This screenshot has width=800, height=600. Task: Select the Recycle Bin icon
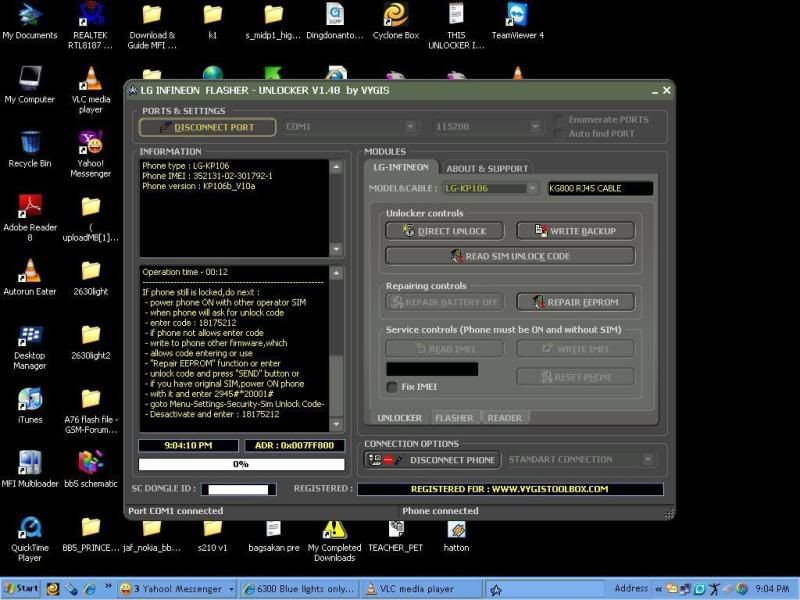[30, 149]
